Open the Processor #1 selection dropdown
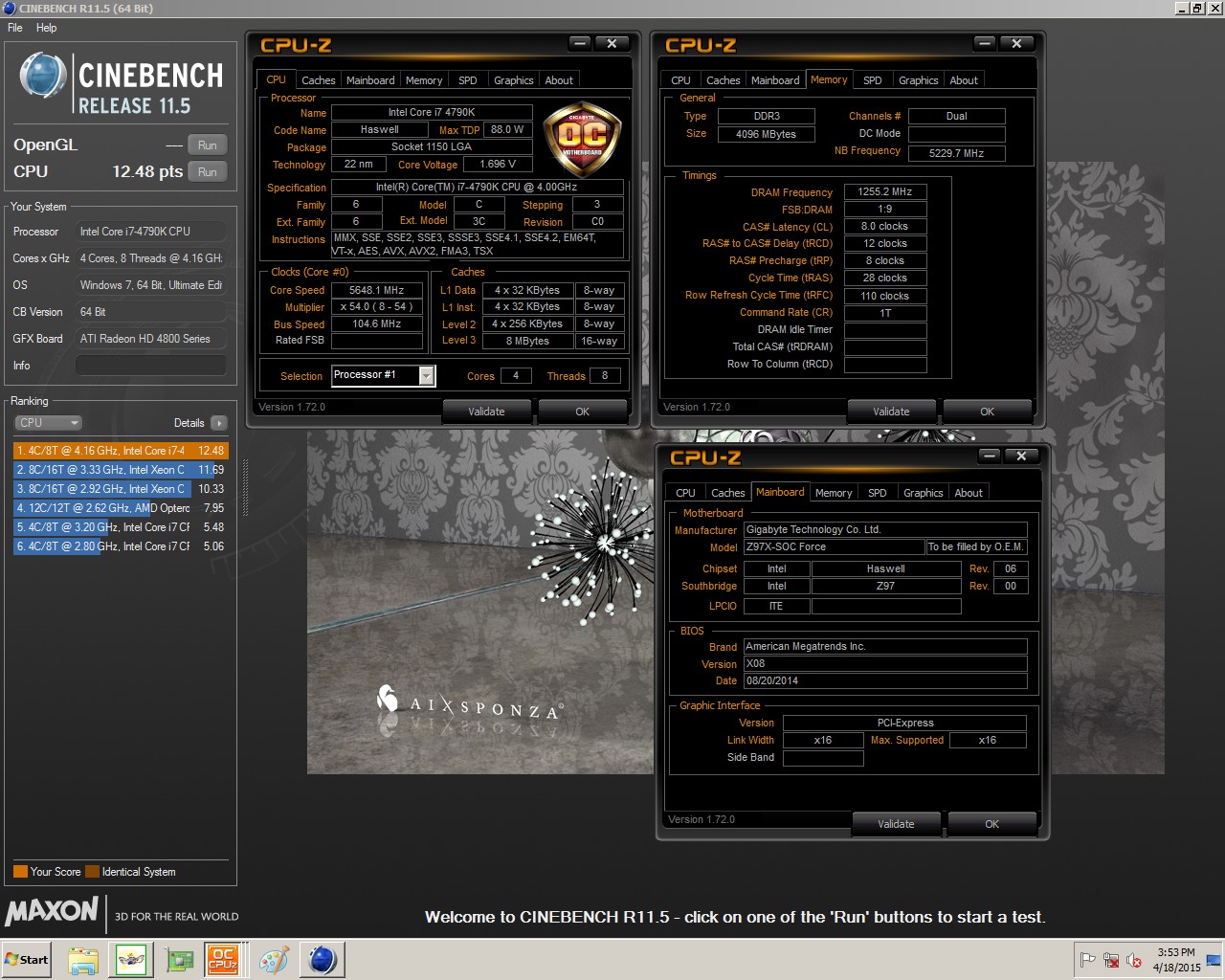This screenshot has height=980, width=1225. [x=383, y=375]
